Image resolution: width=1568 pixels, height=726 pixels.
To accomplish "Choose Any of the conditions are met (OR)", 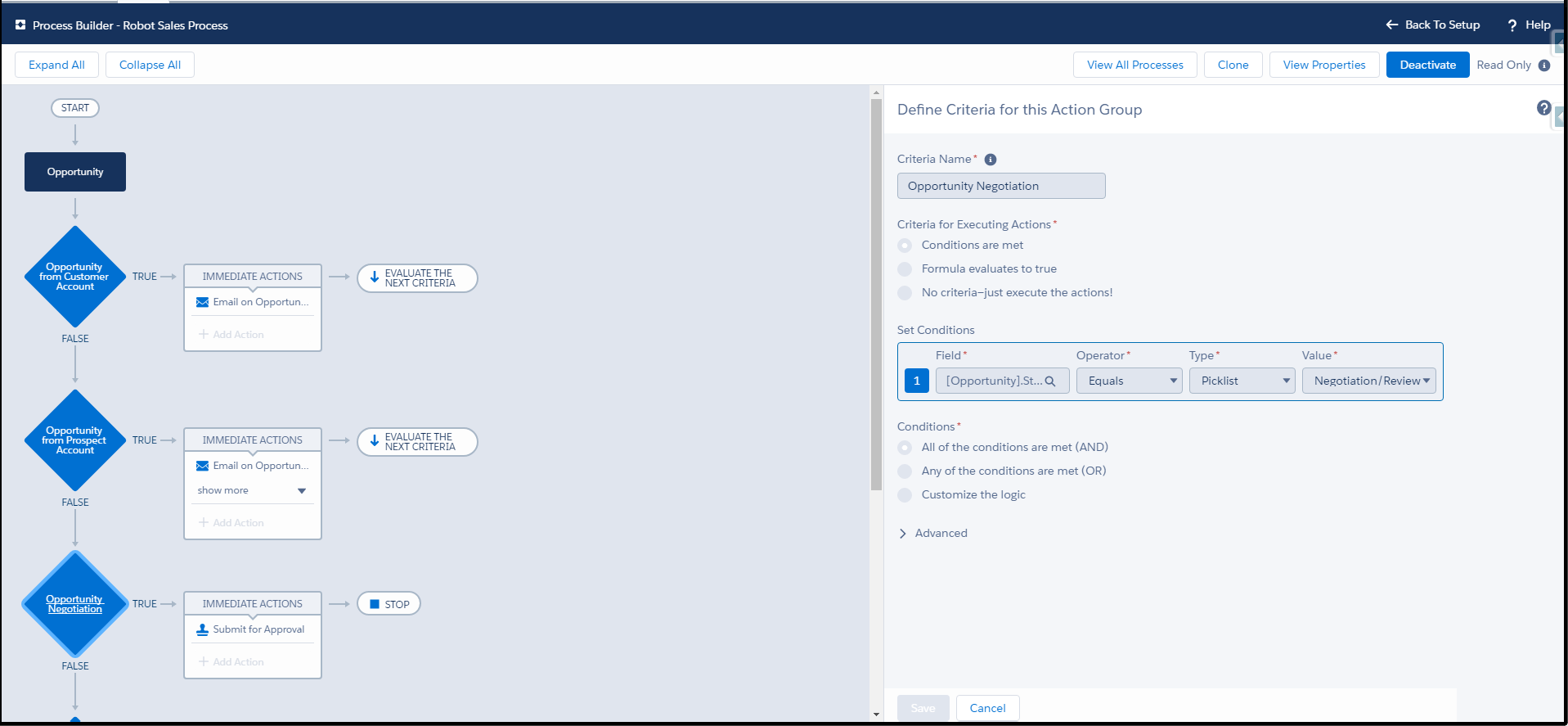I will 905,471.
